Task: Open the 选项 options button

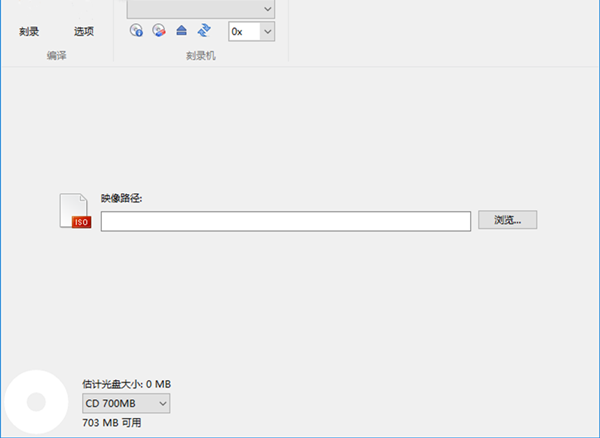Action: [x=84, y=32]
